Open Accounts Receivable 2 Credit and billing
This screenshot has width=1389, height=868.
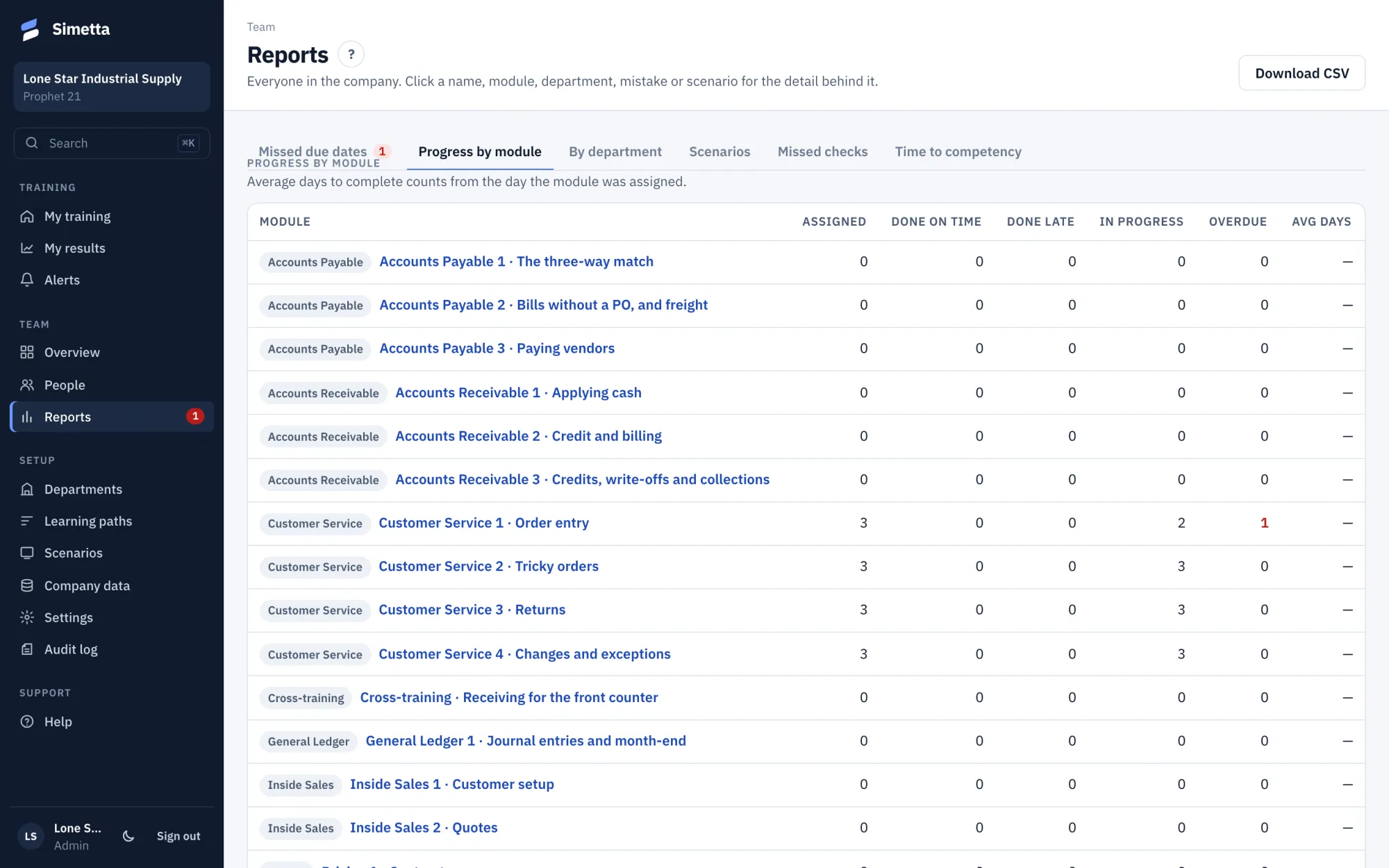(x=529, y=436)
